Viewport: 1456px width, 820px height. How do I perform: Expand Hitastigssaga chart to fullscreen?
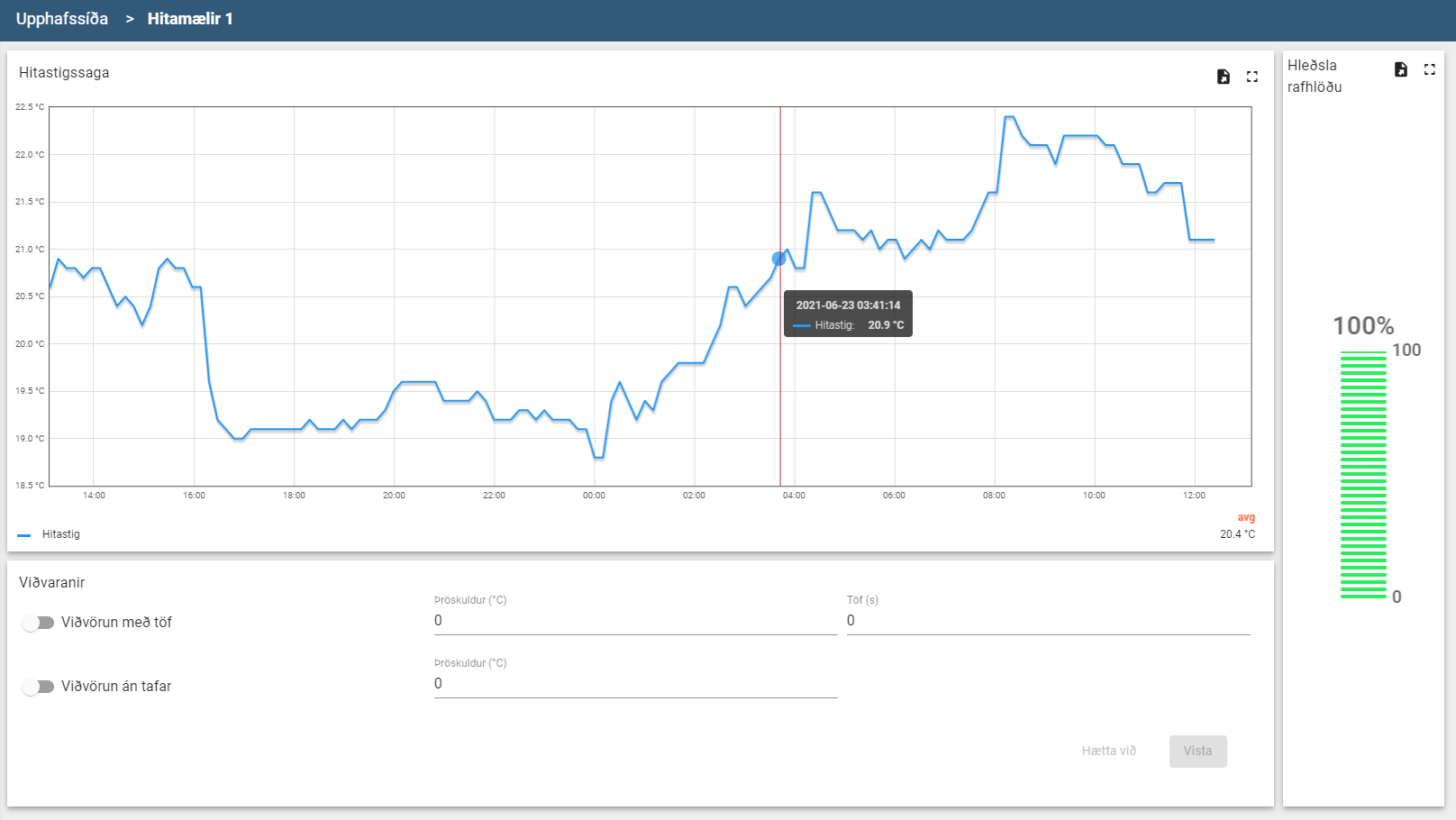(1252, 77)
